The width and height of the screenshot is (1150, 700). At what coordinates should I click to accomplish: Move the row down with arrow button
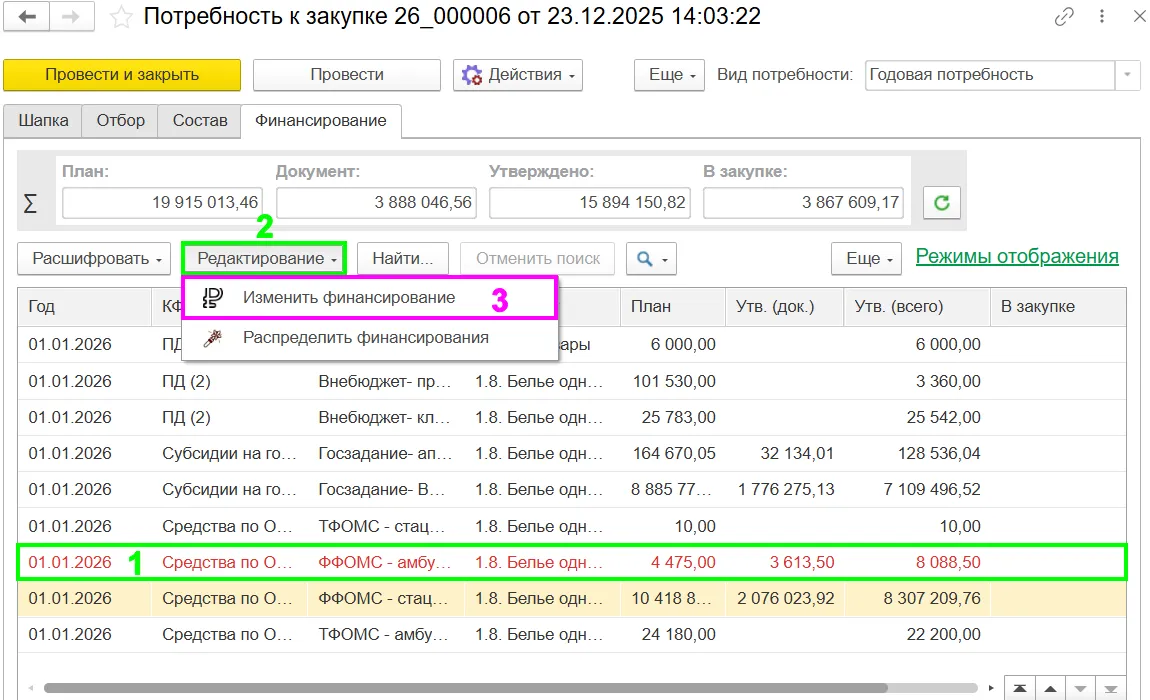coord(1080,688)
